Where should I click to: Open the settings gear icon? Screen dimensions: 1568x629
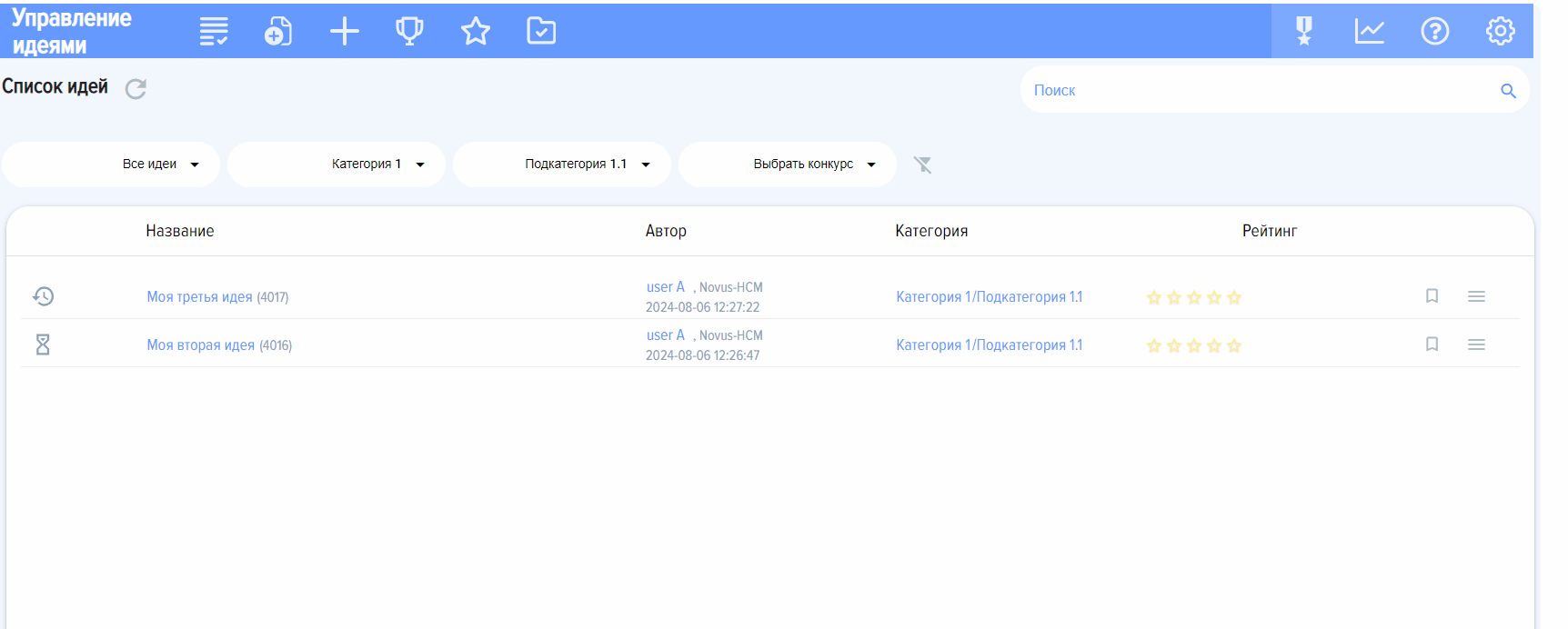pyautogui.click(x=1500, y=31)
